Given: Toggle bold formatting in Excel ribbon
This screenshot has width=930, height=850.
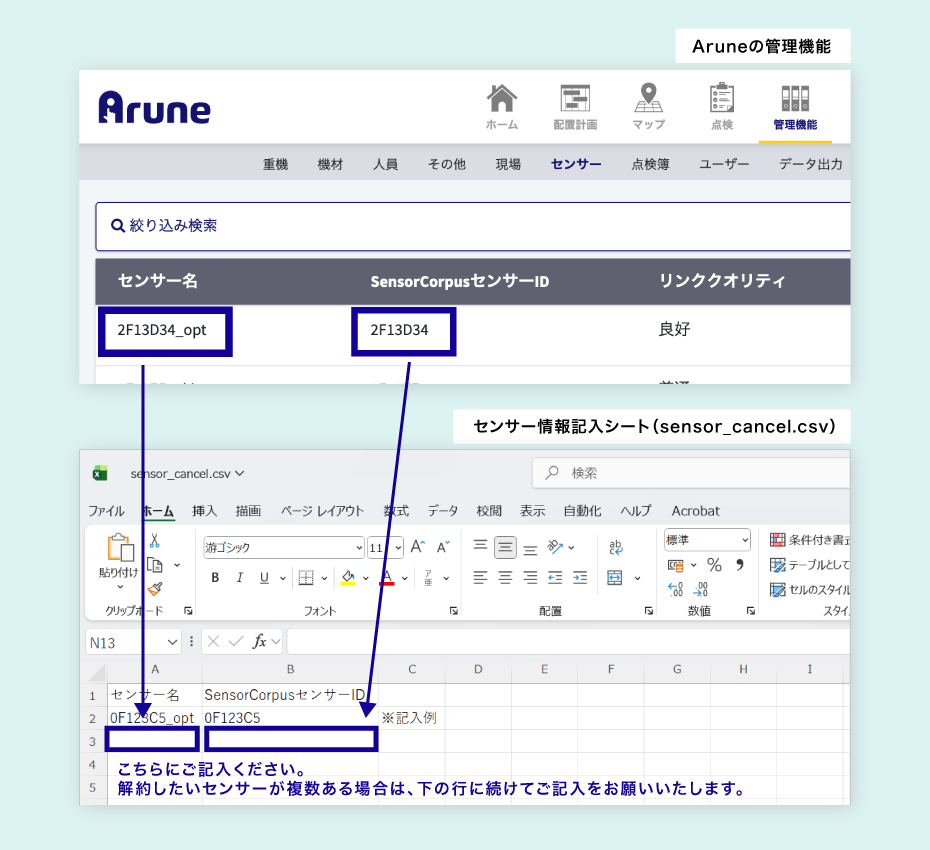Looking at the screenshot, I should coord(215,578).
